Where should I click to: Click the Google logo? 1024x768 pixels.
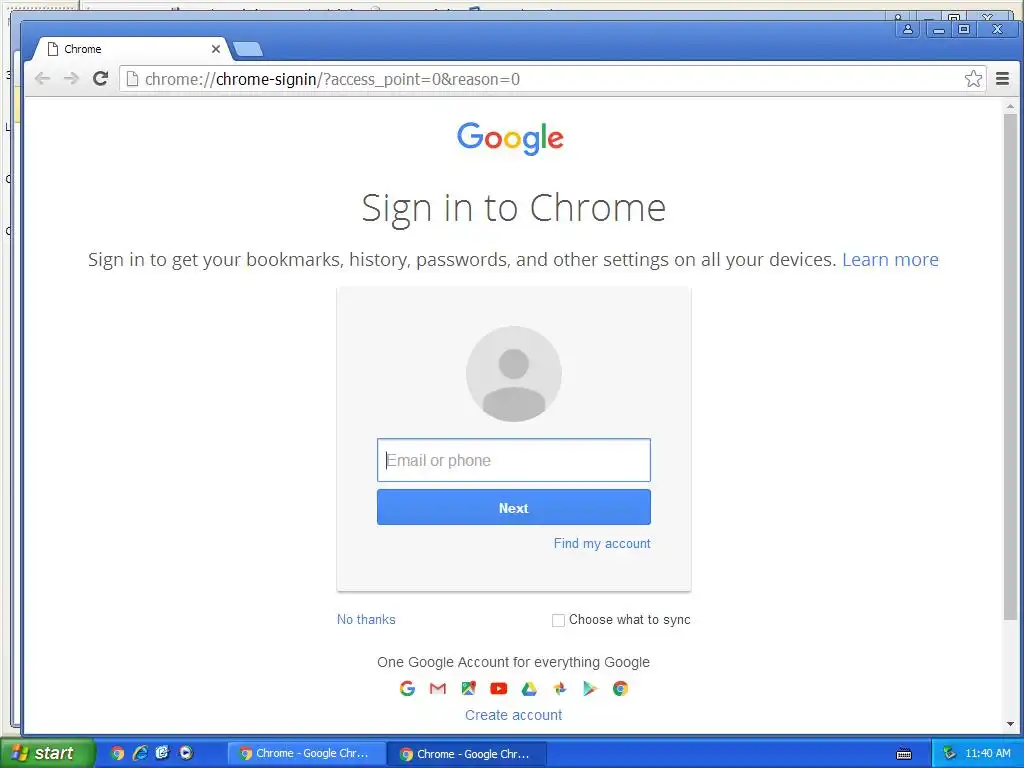coord(510,138)
